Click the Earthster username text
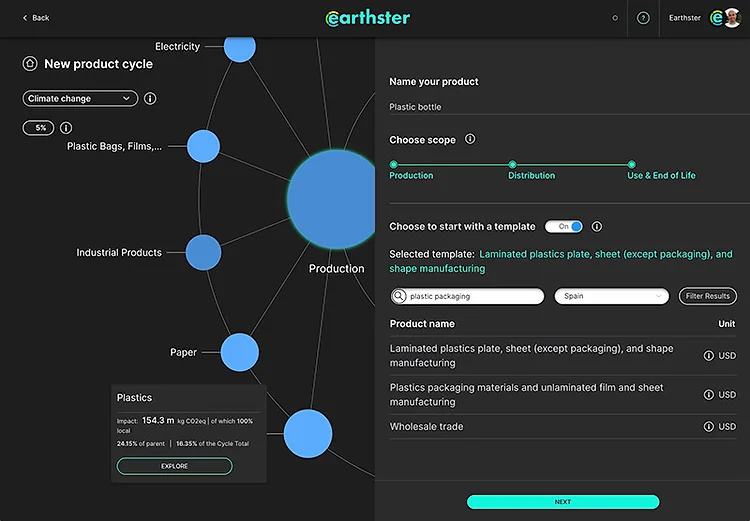This screenshot has width=750, height=521. tap(684, 18)
